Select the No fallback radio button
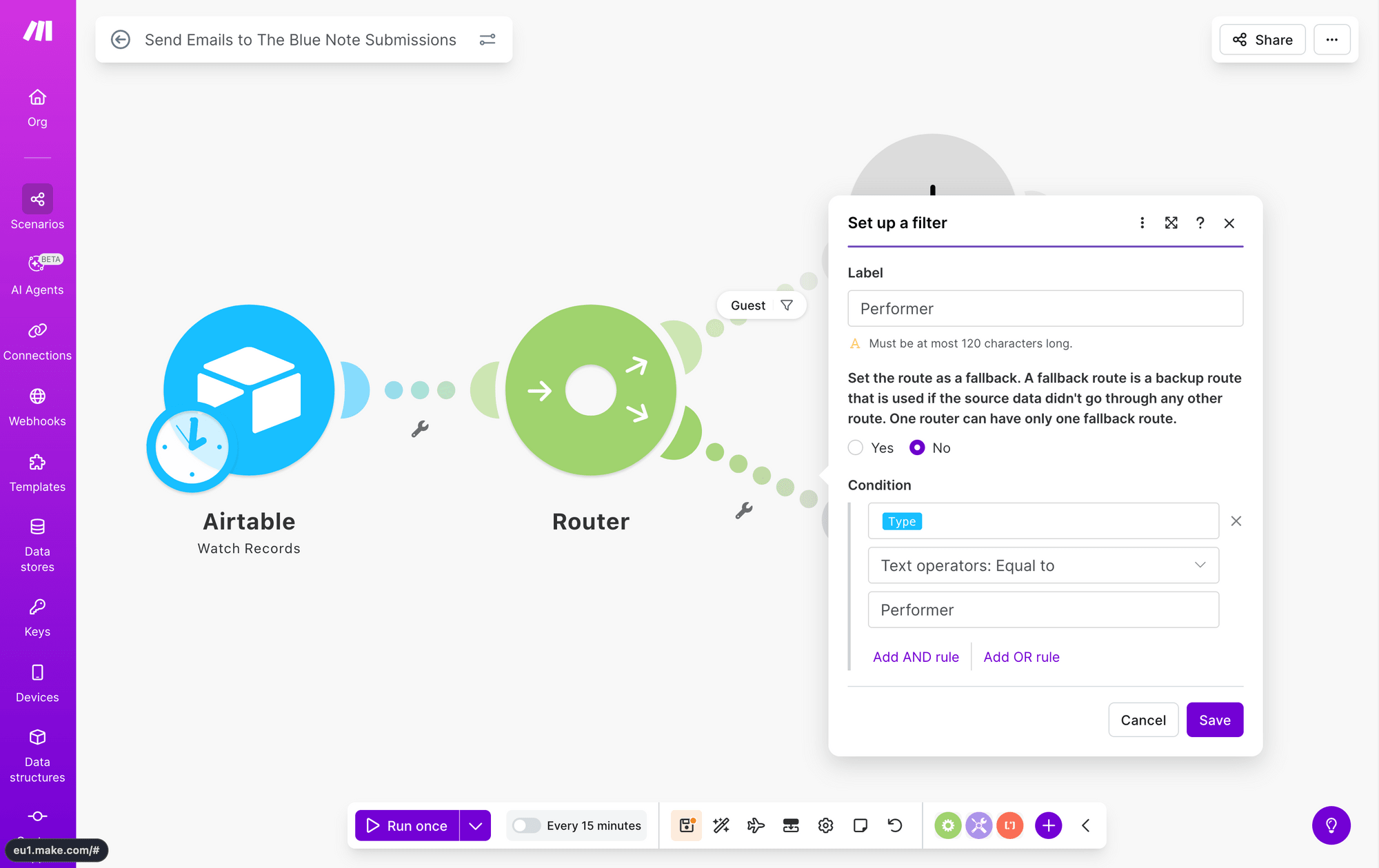Viewport: 1379px width, 868px height. (917, 447)
